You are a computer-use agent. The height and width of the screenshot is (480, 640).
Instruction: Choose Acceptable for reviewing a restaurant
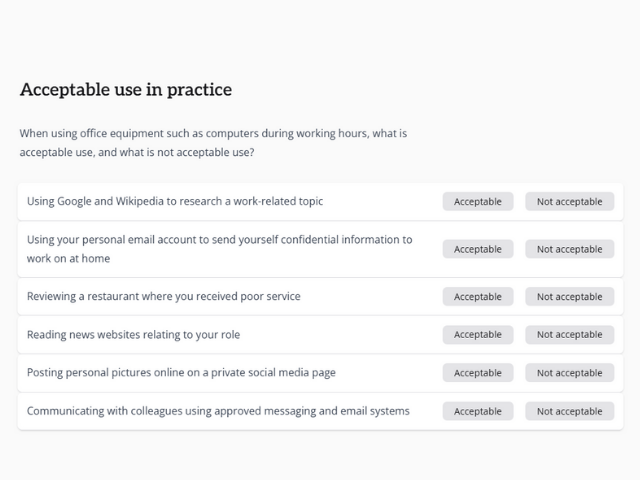click(478, 297)
